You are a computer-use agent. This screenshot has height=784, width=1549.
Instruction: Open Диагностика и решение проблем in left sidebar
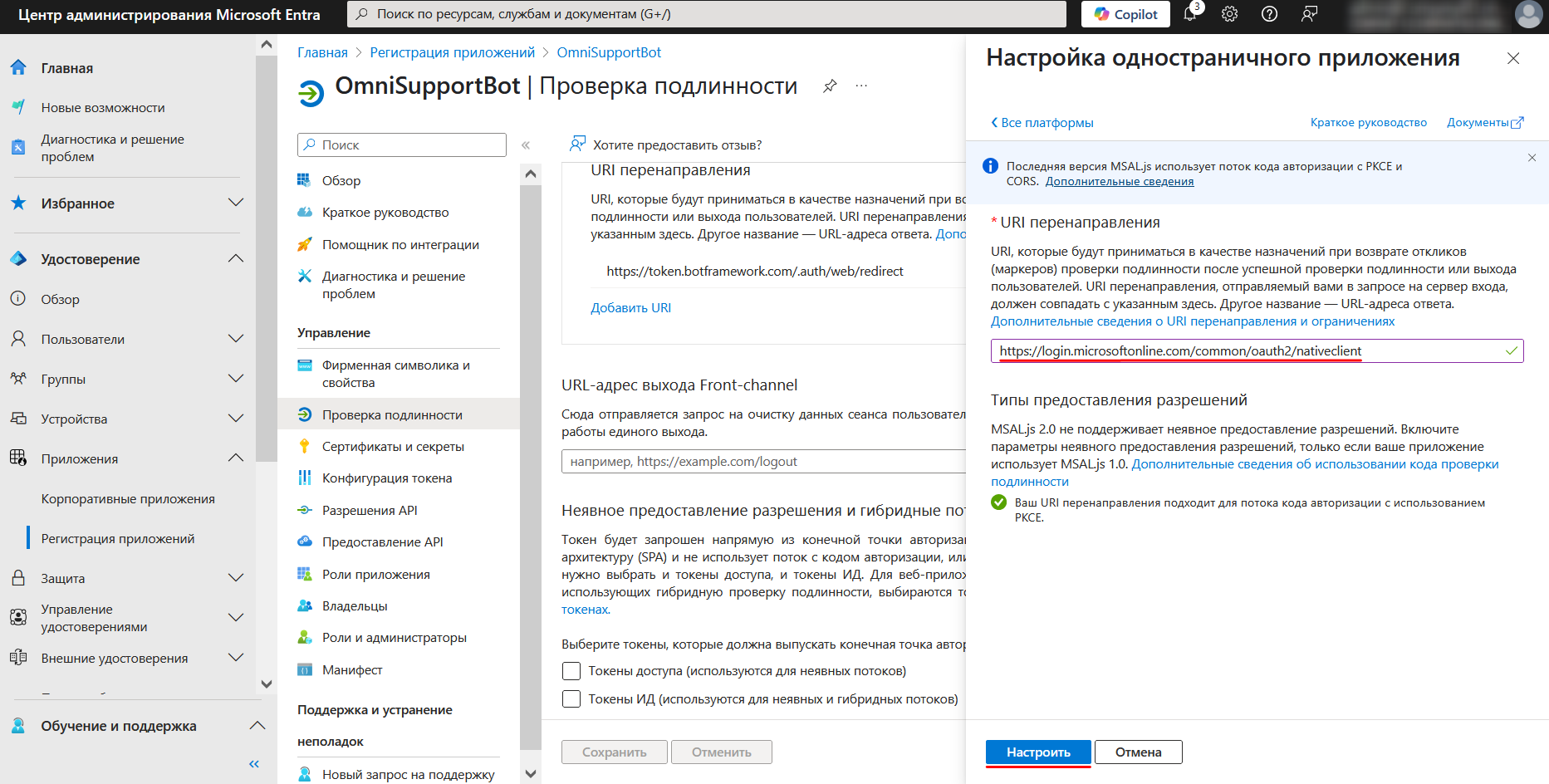click(113, 148)
